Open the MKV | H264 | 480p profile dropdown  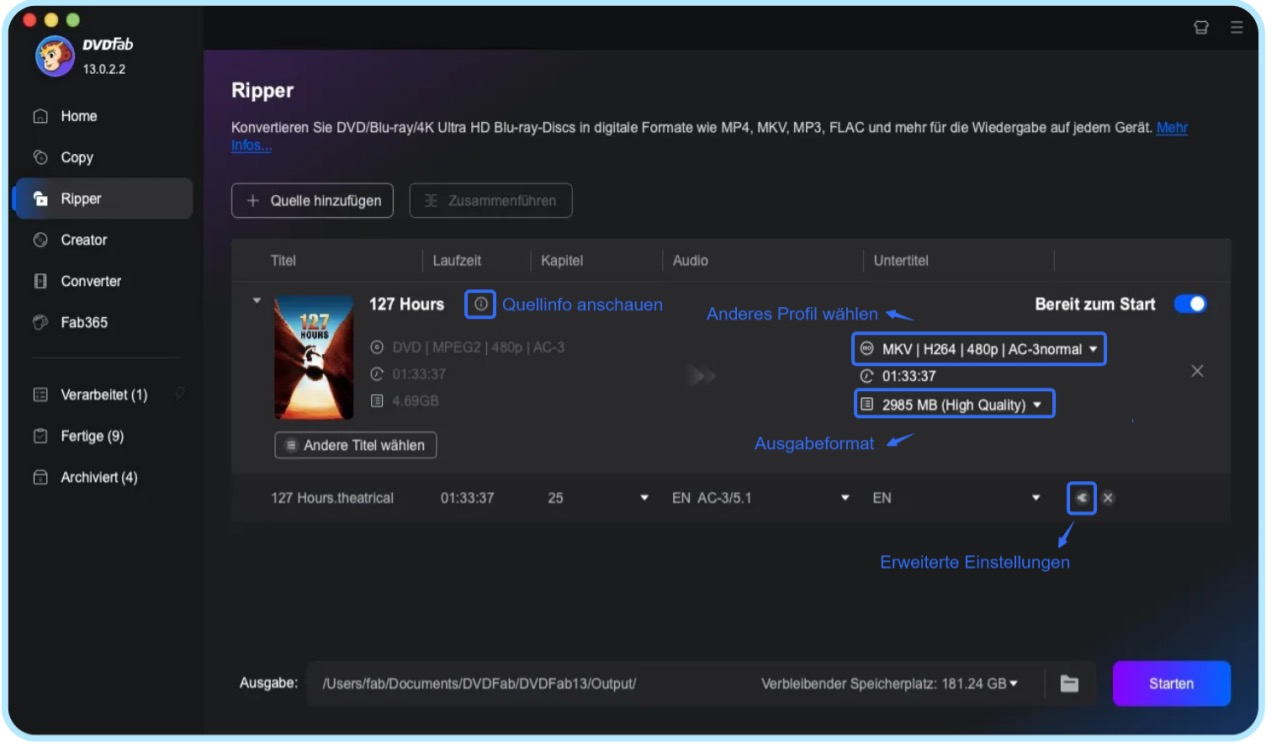tap(979, 349)
